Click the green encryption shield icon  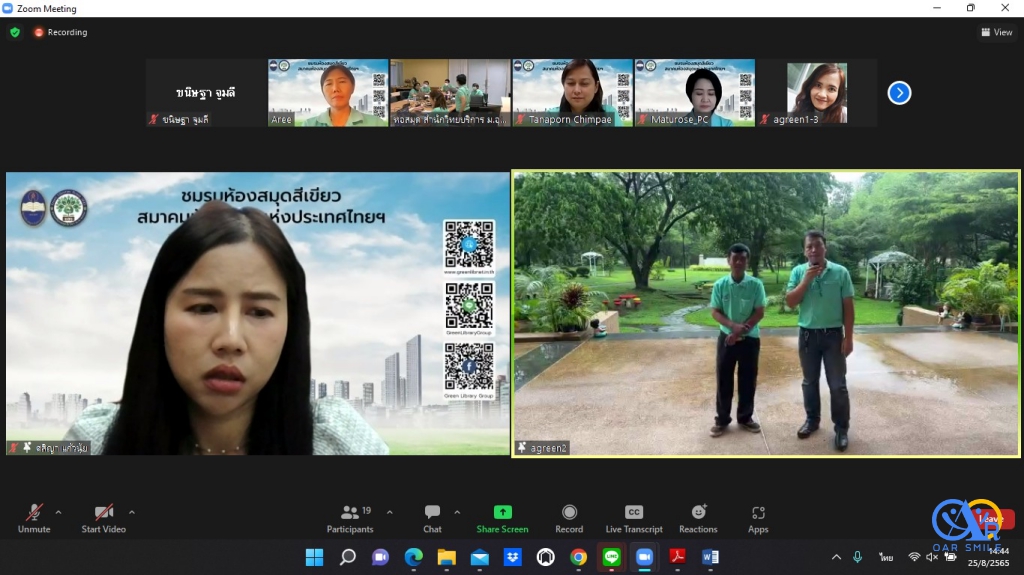(x=15, y=32)
